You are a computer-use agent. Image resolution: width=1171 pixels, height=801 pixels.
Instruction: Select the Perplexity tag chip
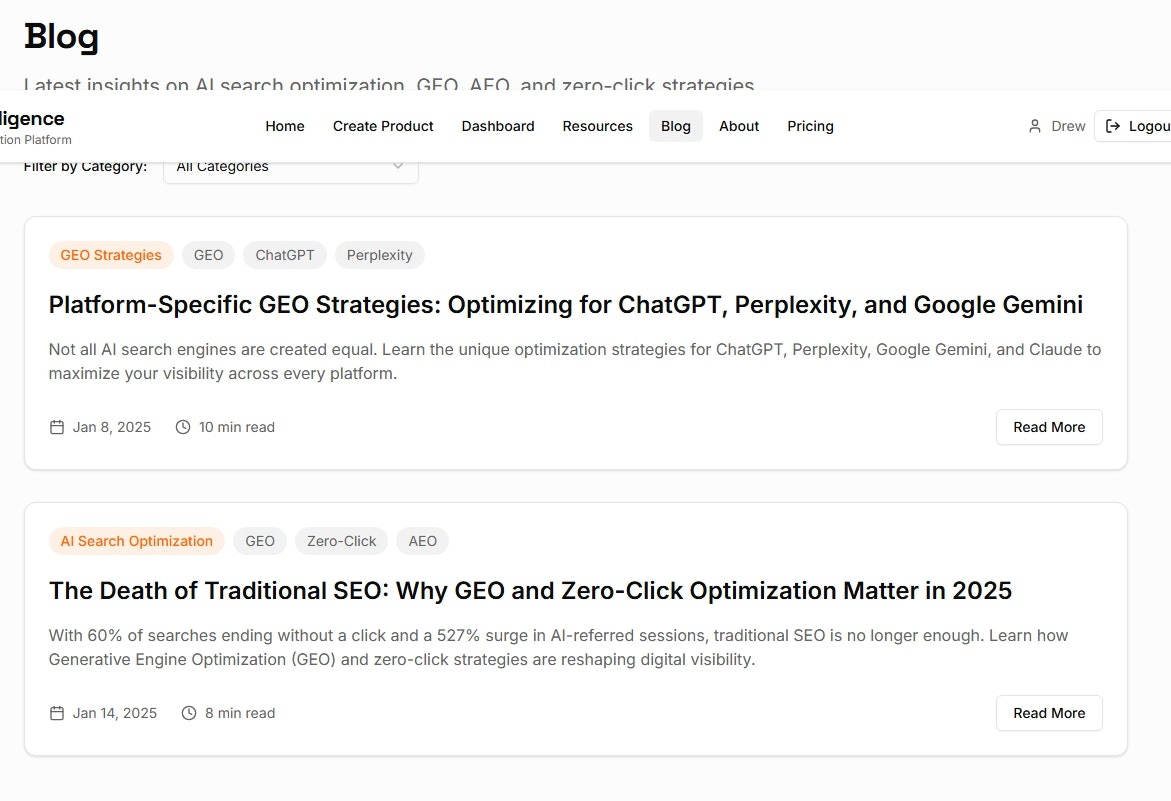tap(380, 255)
